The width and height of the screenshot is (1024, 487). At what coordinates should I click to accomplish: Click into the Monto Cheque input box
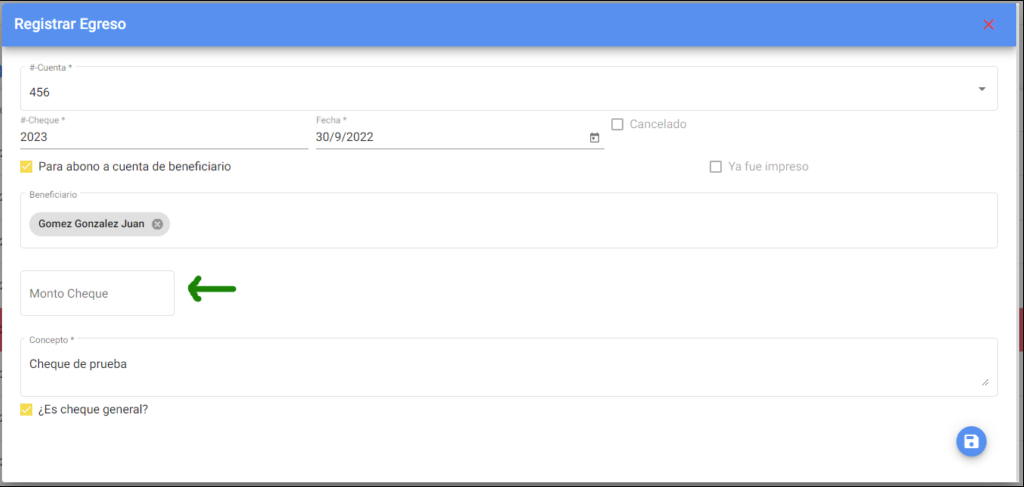tap(97, 293)
